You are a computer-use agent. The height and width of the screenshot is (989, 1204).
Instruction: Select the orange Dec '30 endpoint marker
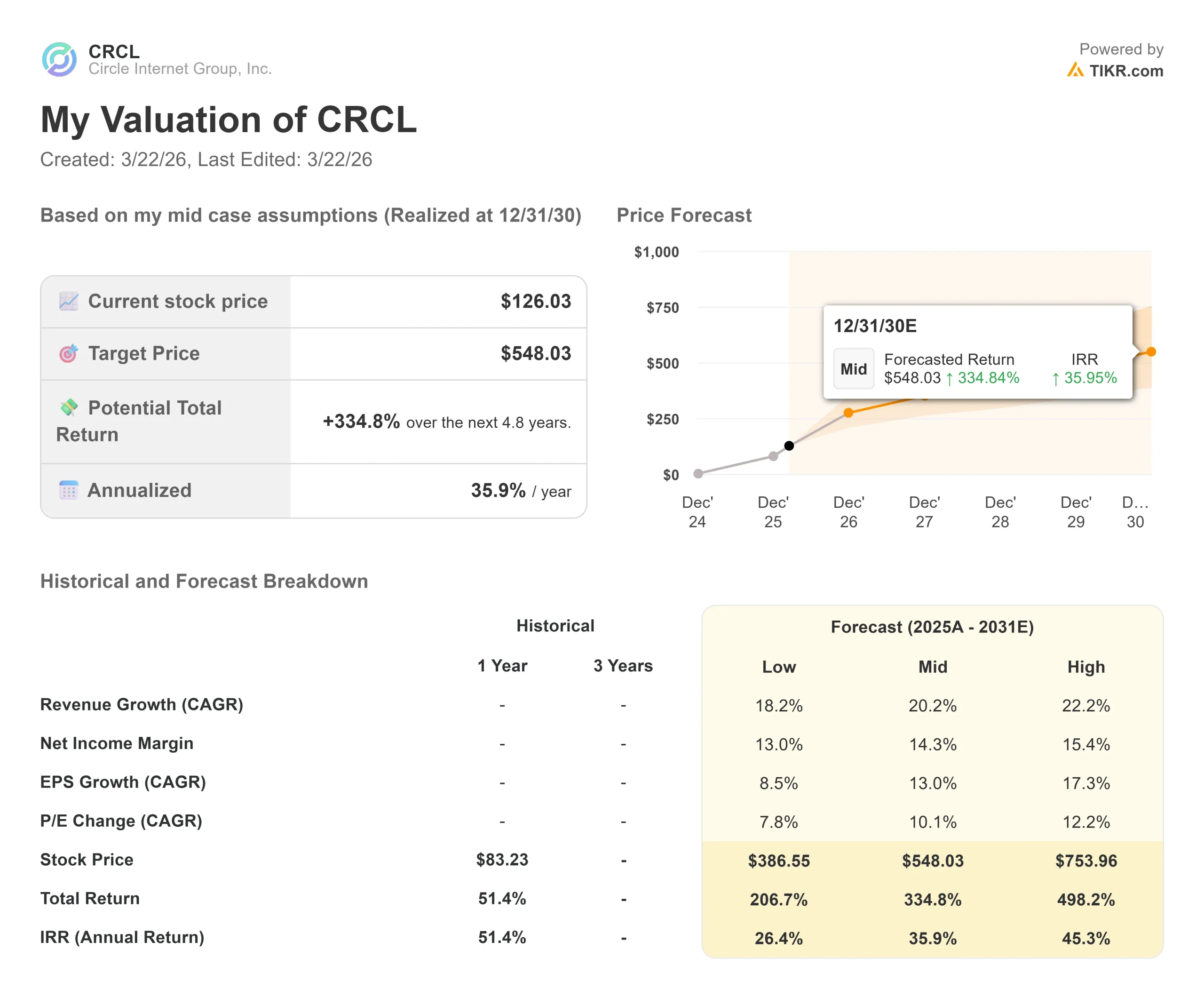1151,351
